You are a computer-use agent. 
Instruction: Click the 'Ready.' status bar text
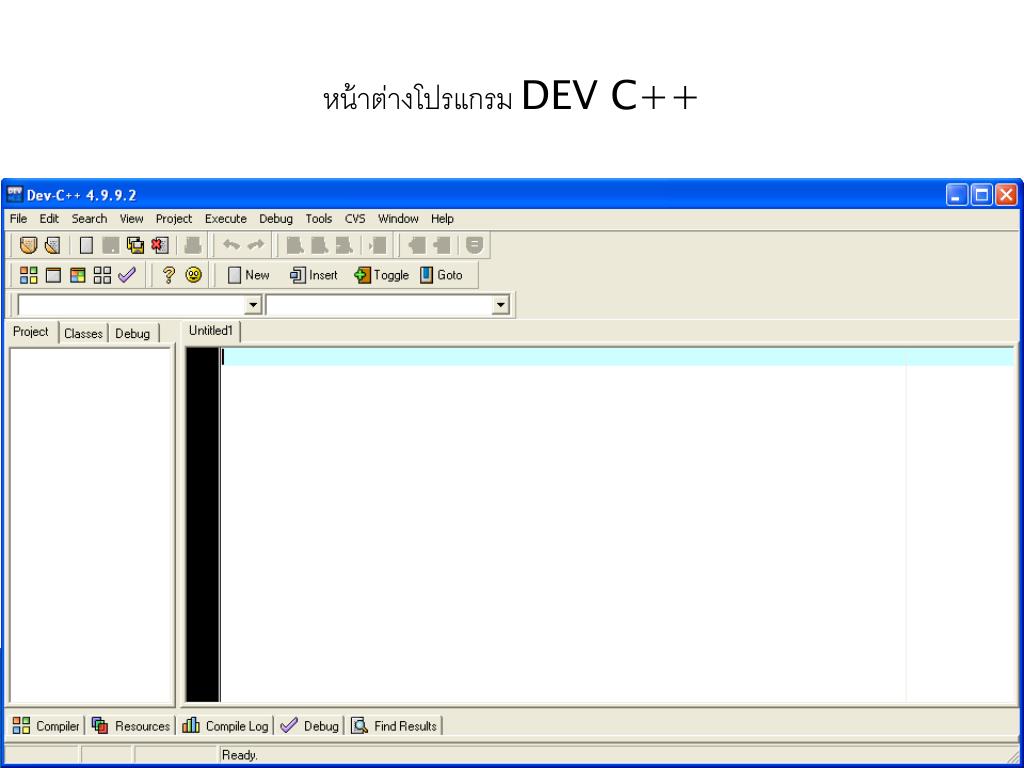240,756
